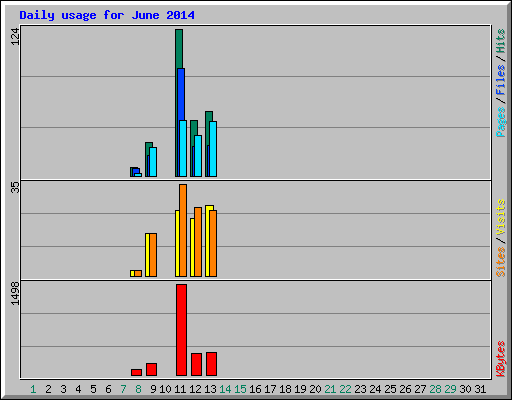Screen dimensions: 512x400
Task: Click the day 14 axis label
Action: pyautogui.click(x=225, y=389)
